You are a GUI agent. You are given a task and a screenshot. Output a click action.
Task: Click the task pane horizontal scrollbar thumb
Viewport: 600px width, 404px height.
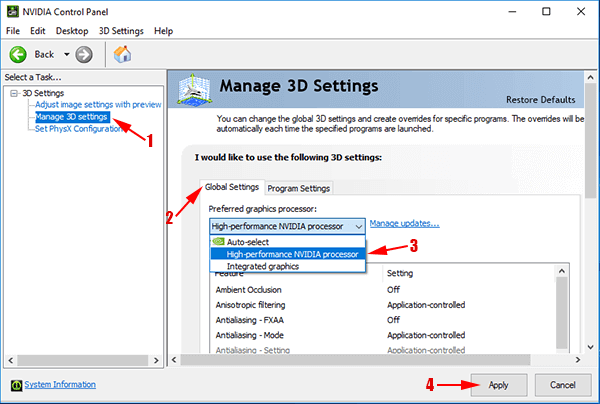point(83,360)
